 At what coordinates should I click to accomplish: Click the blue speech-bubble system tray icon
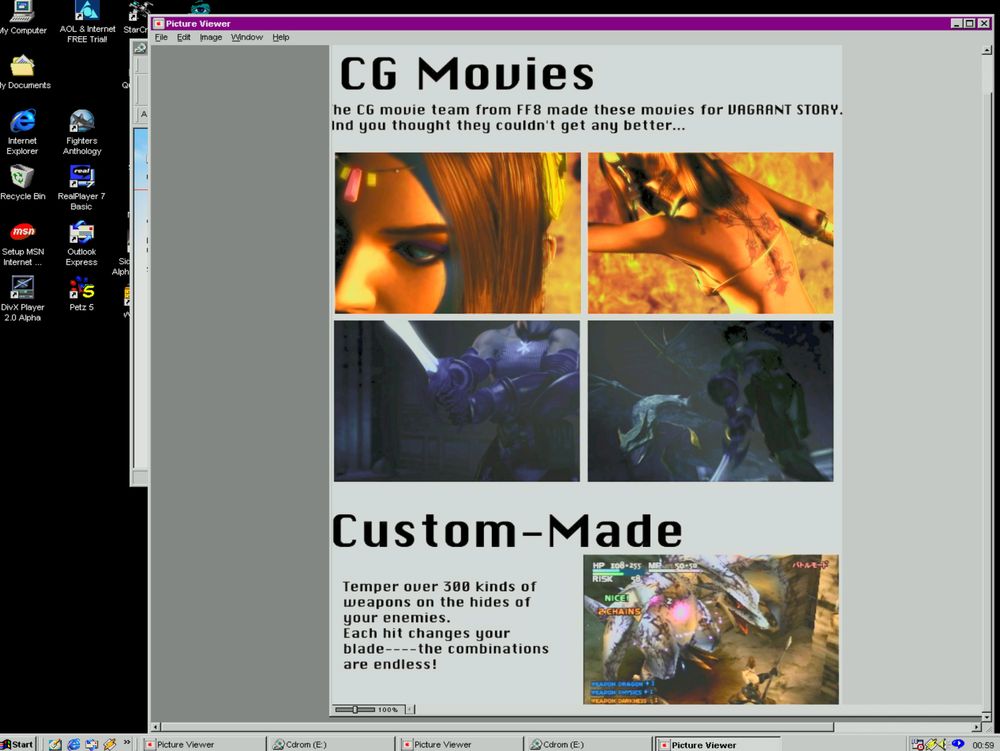click(957, 744)
